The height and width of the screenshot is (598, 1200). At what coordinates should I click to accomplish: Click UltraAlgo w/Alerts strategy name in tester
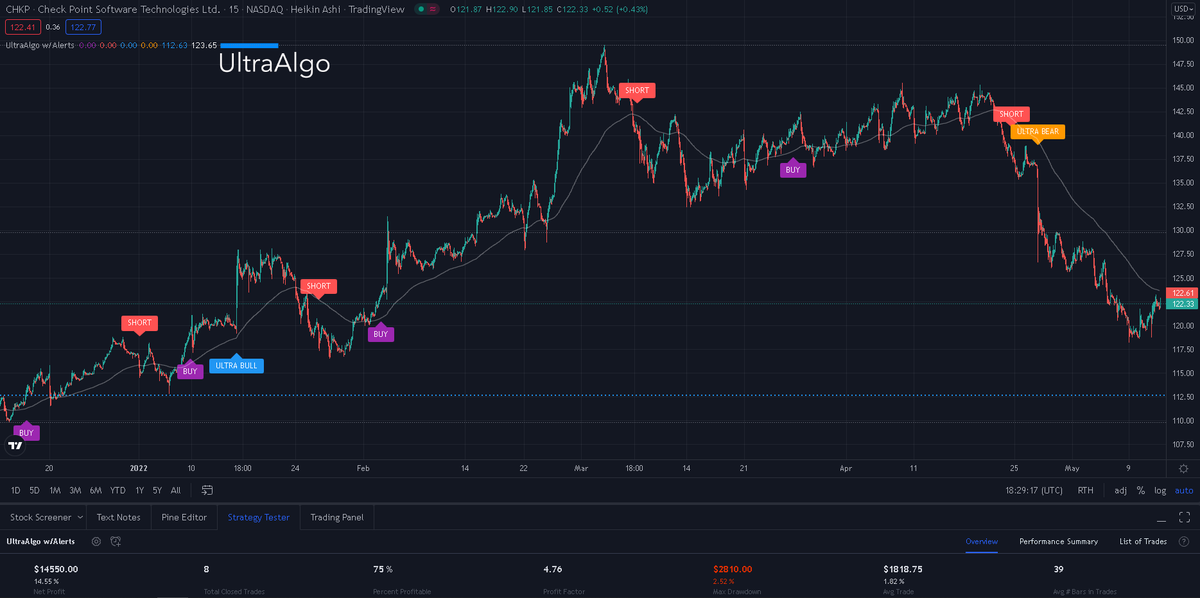coord(41,541)
